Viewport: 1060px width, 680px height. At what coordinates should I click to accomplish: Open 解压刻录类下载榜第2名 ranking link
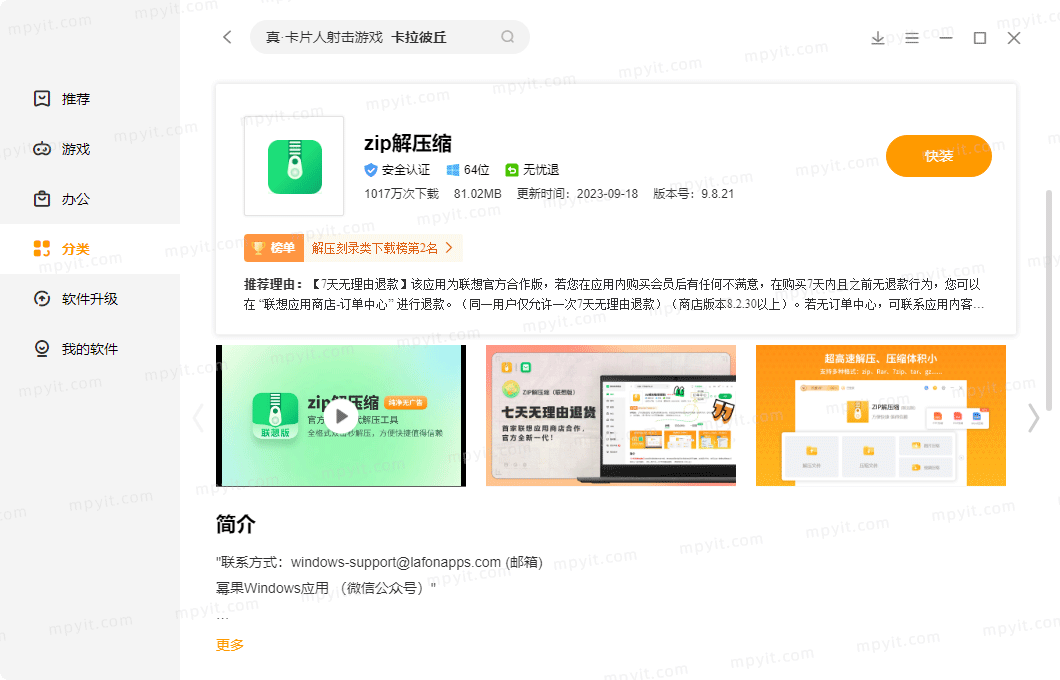[375, 248]
